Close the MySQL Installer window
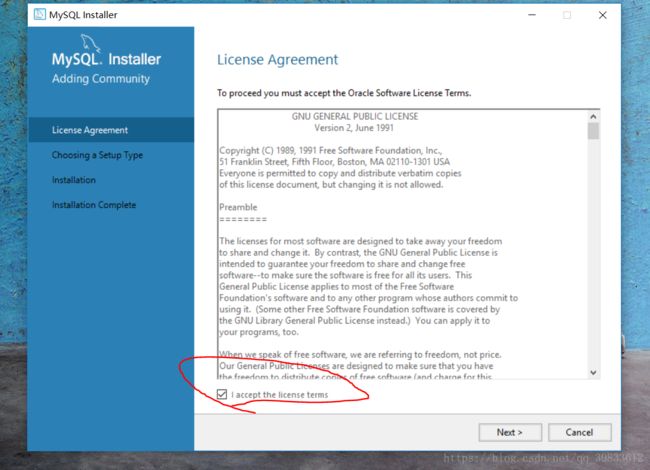 click(x=603, y=15)
